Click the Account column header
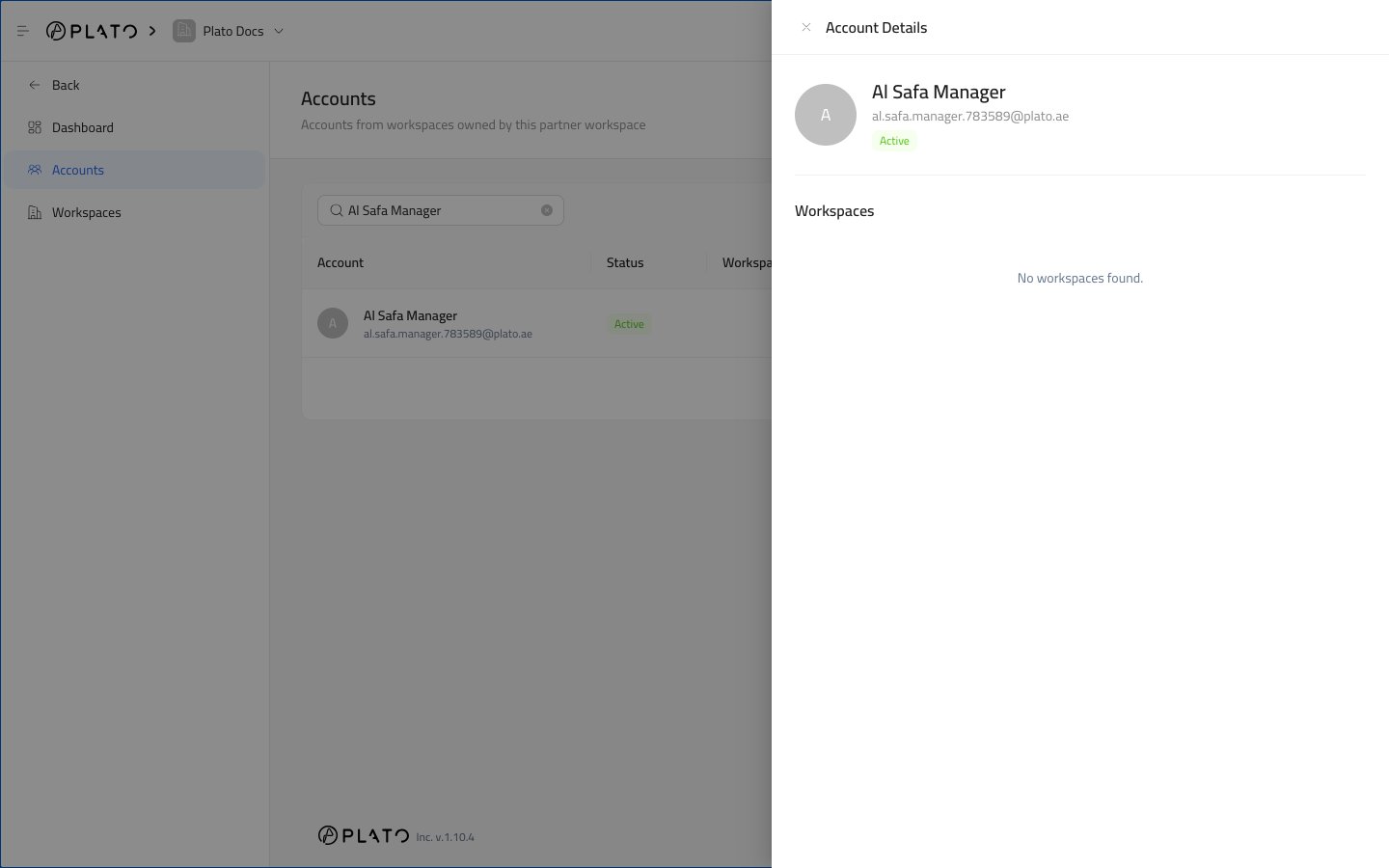The height and width of the screenshot is (868, 1389). tap(340, 262)
